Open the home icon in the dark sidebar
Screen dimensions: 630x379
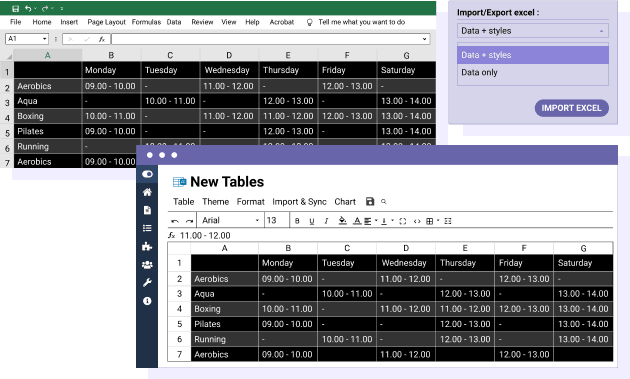tap(147, 192)
